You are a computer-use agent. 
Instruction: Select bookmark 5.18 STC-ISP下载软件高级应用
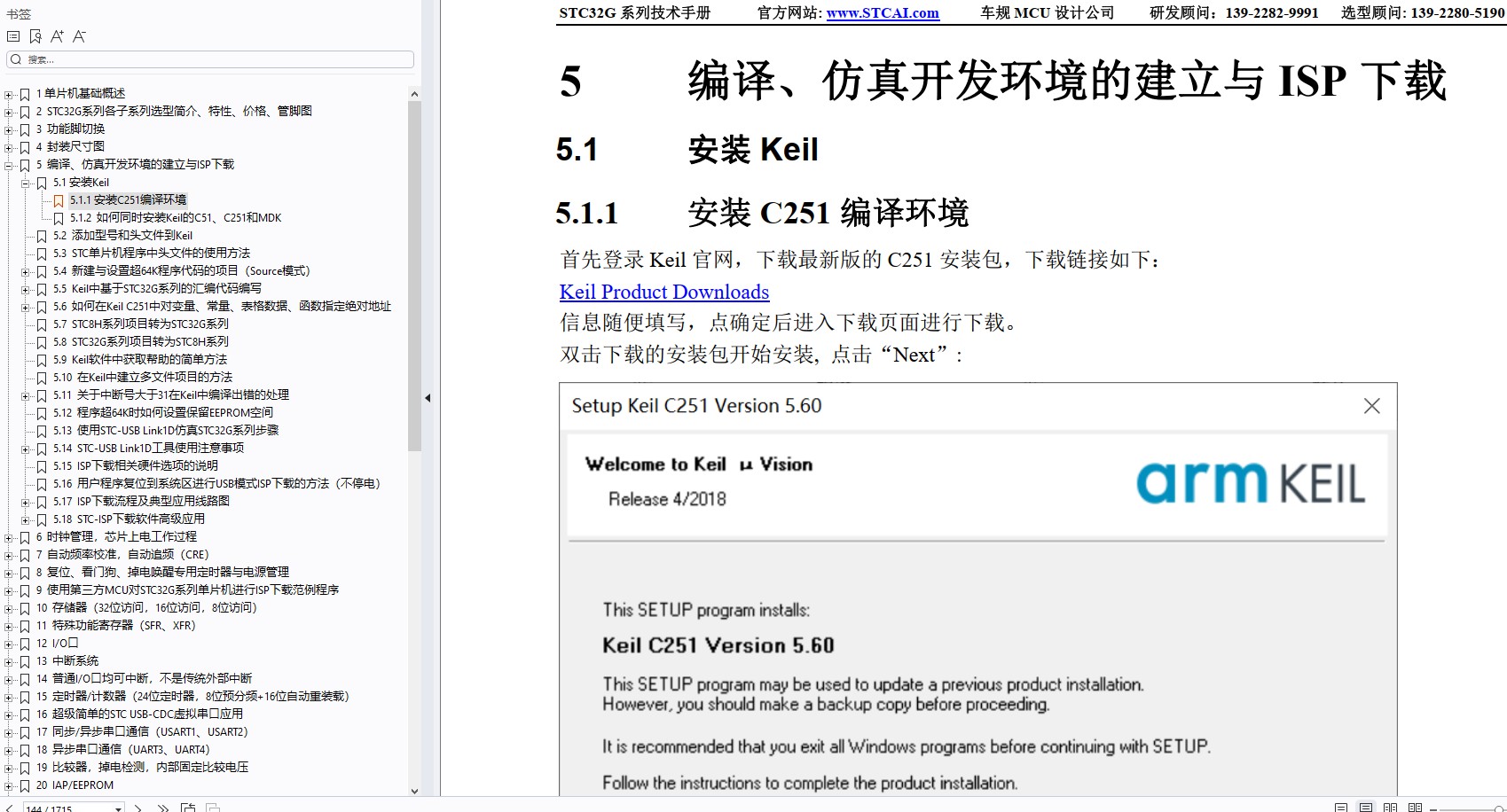129,519
